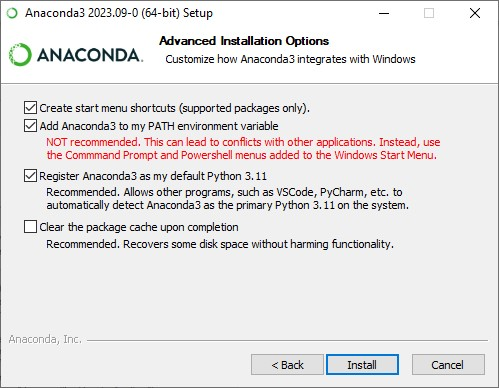Image resolution: width=499 pixels, height=388 pixels.
Task: Click the Anaconda icon in the title bar
Action: pos(12,13)
